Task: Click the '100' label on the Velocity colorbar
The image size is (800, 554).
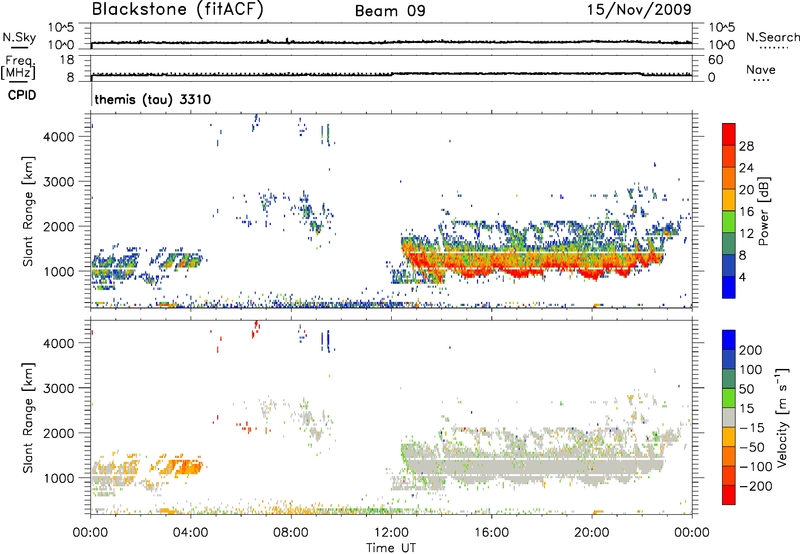Action: (x=751, y=370)
